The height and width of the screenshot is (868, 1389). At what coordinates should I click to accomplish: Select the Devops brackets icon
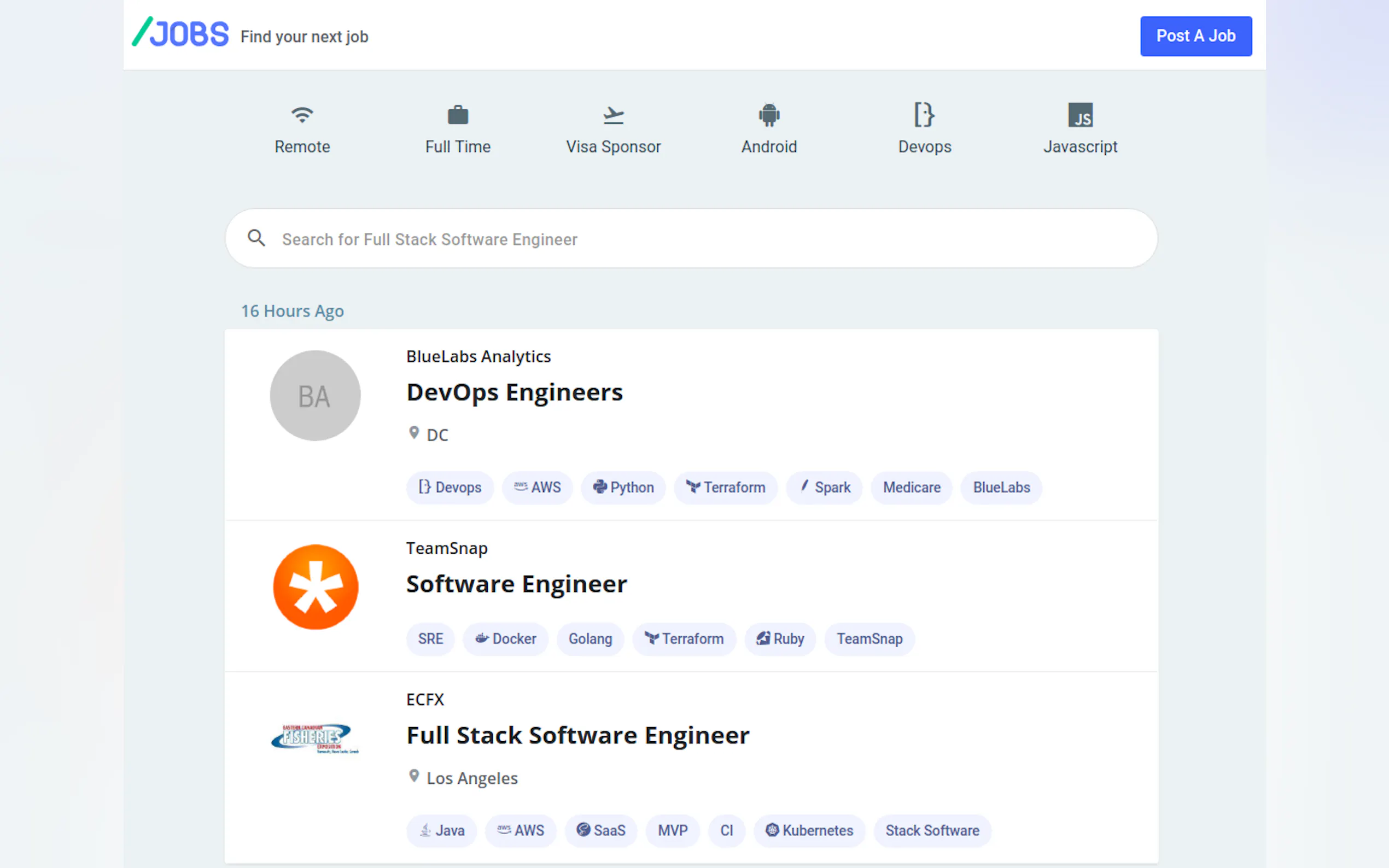[x=925, y=115]
